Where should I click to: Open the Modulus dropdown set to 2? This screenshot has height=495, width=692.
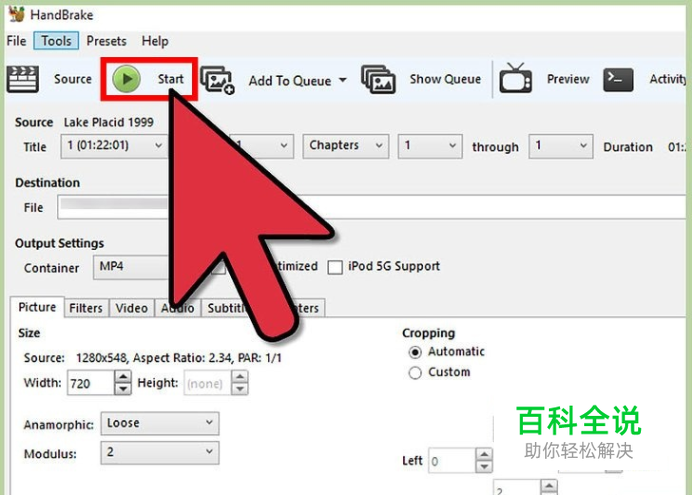[160, 452]
